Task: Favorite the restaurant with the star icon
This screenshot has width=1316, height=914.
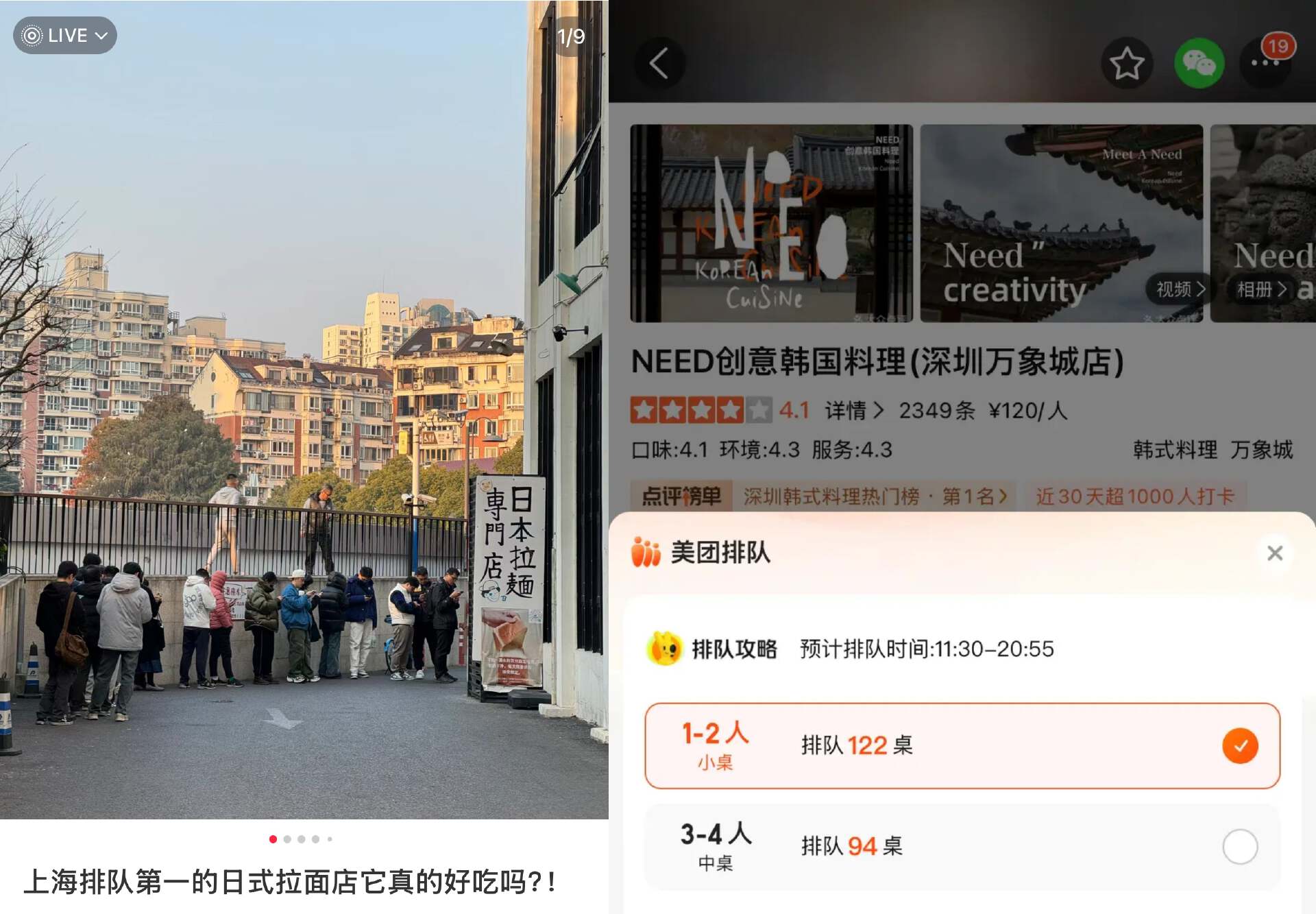Action: click(1126, 64)
